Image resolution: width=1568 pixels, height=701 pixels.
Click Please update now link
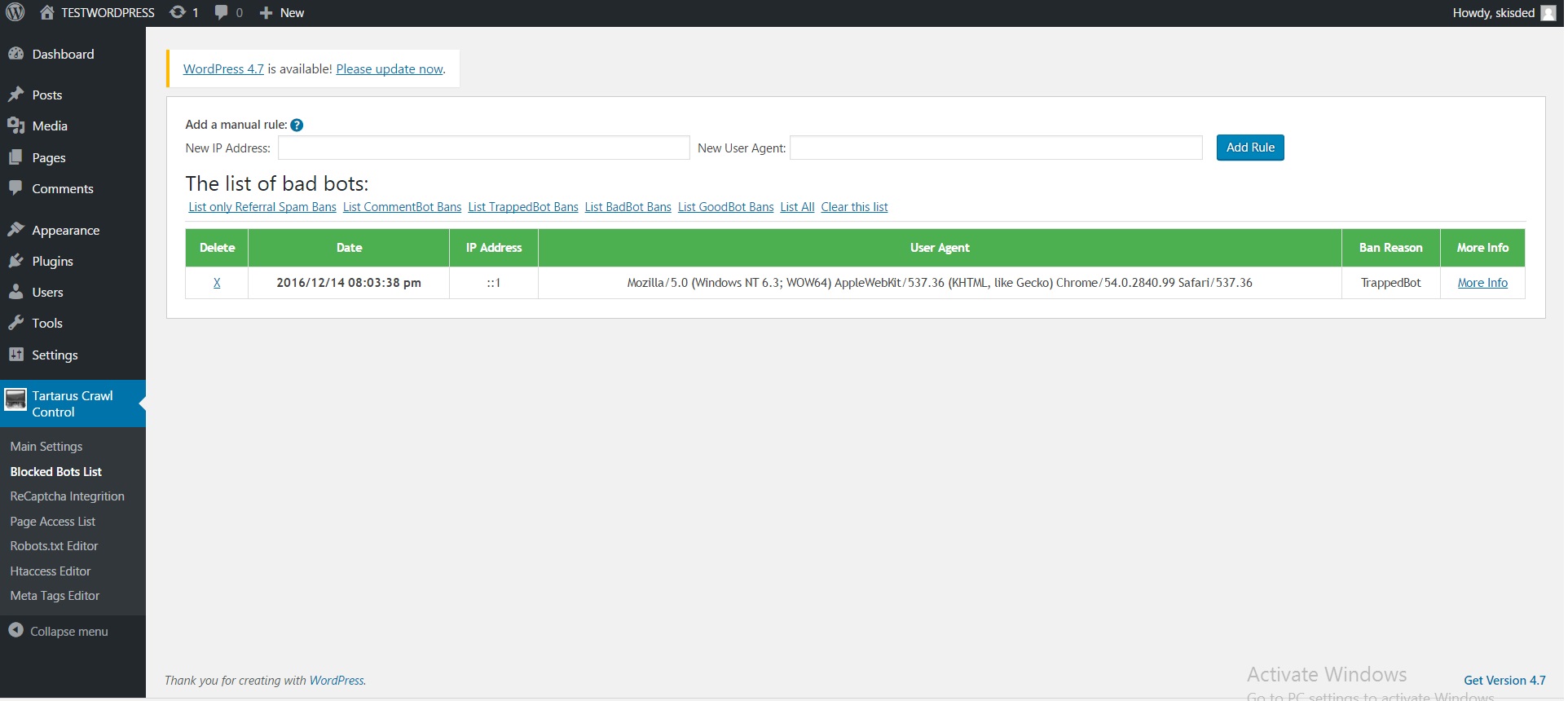tap(390, 69)
